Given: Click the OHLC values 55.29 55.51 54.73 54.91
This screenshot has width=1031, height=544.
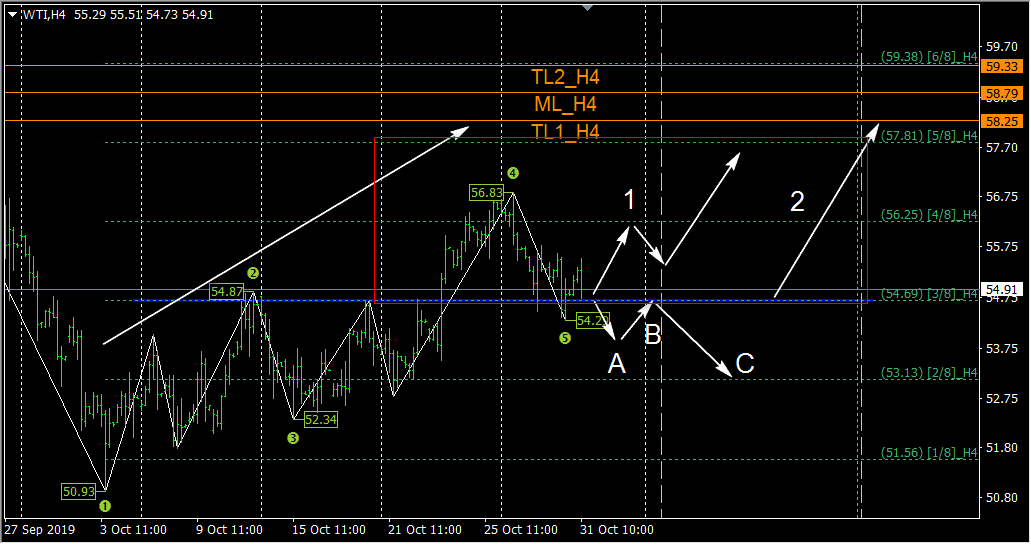Looking at the screenshot, I should 143,14.
